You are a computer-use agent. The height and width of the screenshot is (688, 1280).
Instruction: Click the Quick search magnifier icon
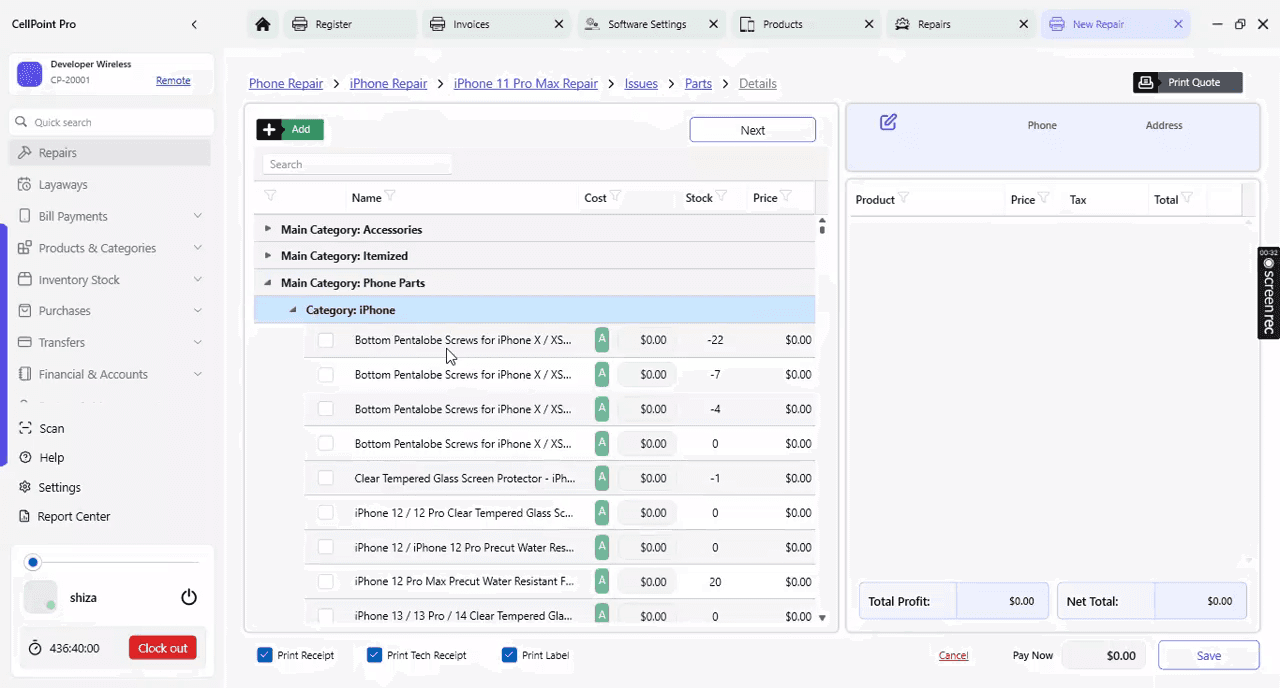[x=21, y=122]
